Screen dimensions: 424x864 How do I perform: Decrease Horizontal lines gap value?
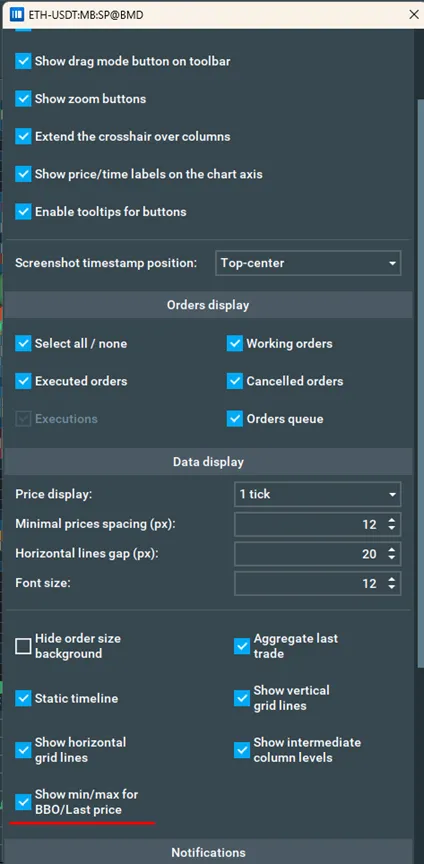(391, 558)
